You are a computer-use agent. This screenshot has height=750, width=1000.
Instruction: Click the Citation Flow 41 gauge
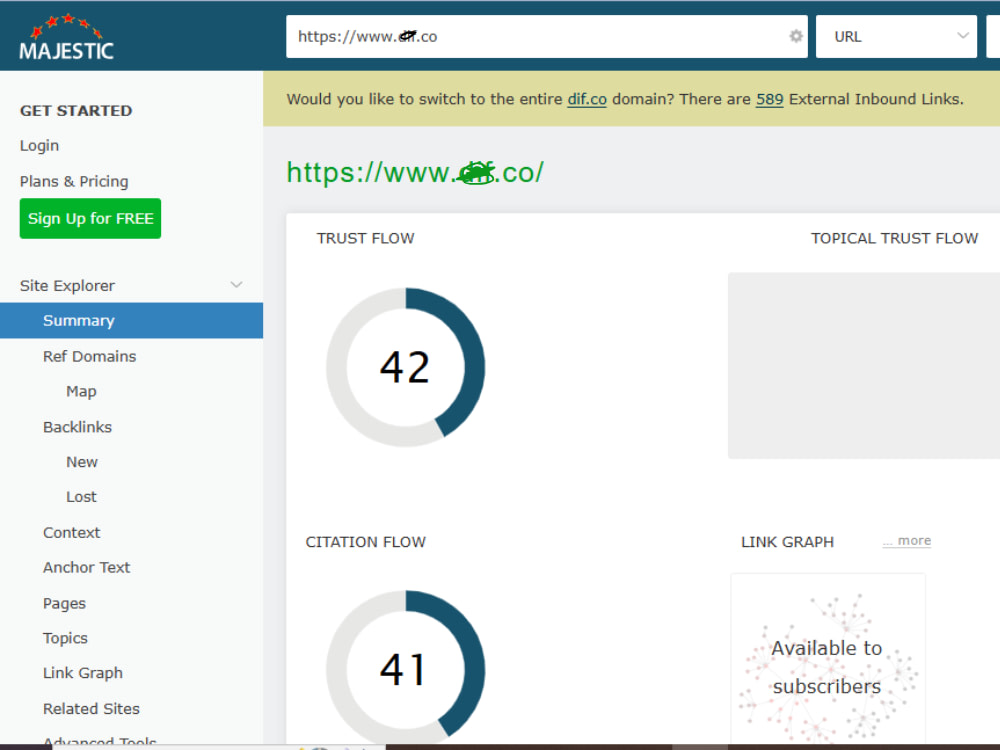(406, 667)
